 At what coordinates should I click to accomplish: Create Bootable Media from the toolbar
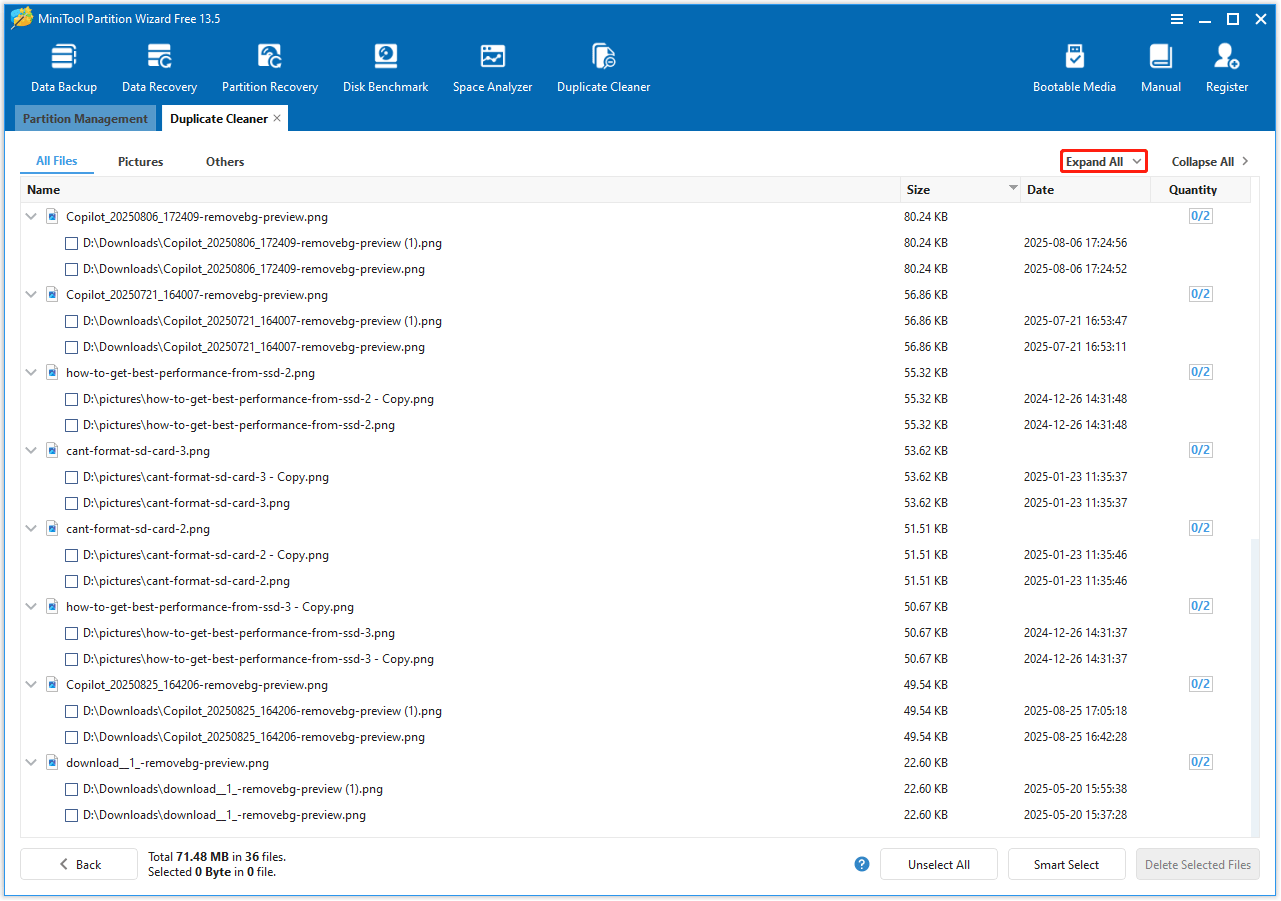click(1074, 68)
